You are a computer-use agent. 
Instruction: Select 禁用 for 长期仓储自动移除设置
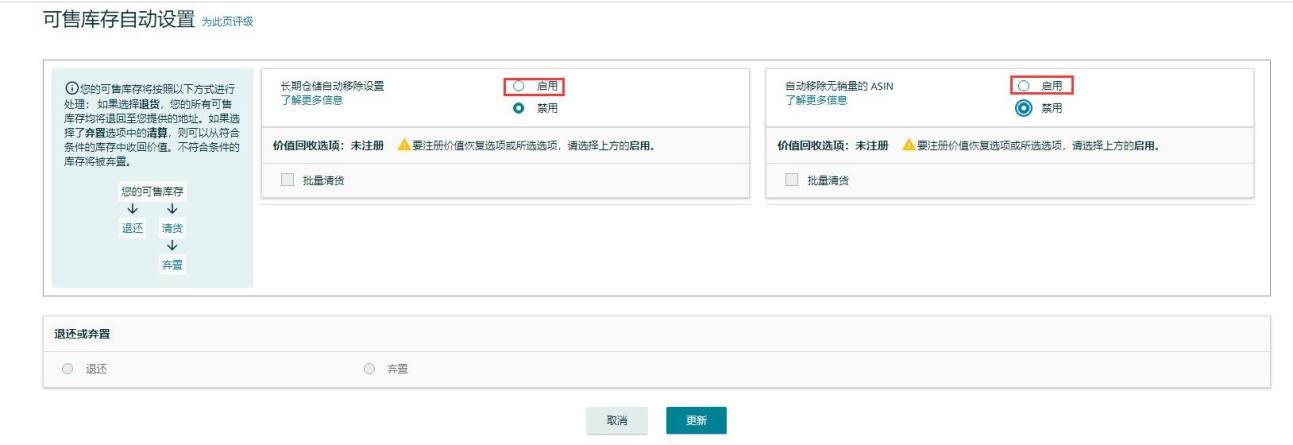pyautogui.click(x=519, y=107)
